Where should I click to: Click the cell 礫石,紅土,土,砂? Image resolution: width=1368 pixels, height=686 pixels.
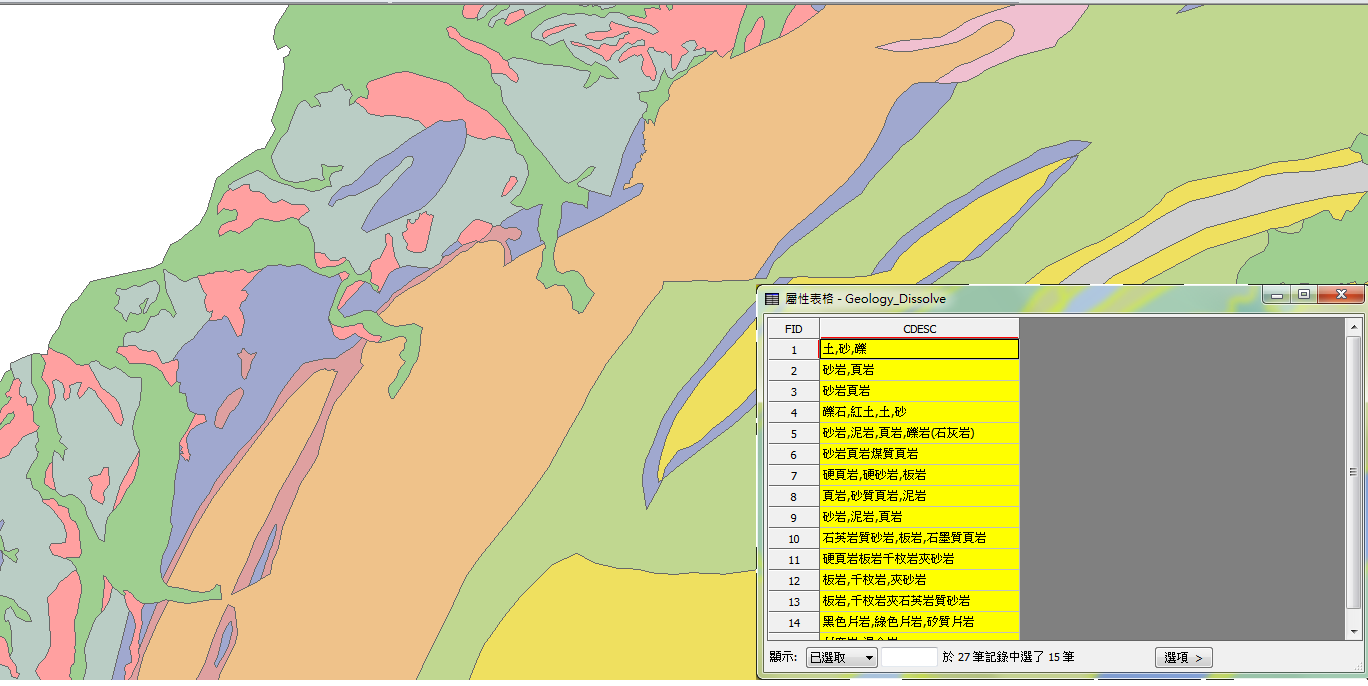pyautogui.click(x=919, y=412)
